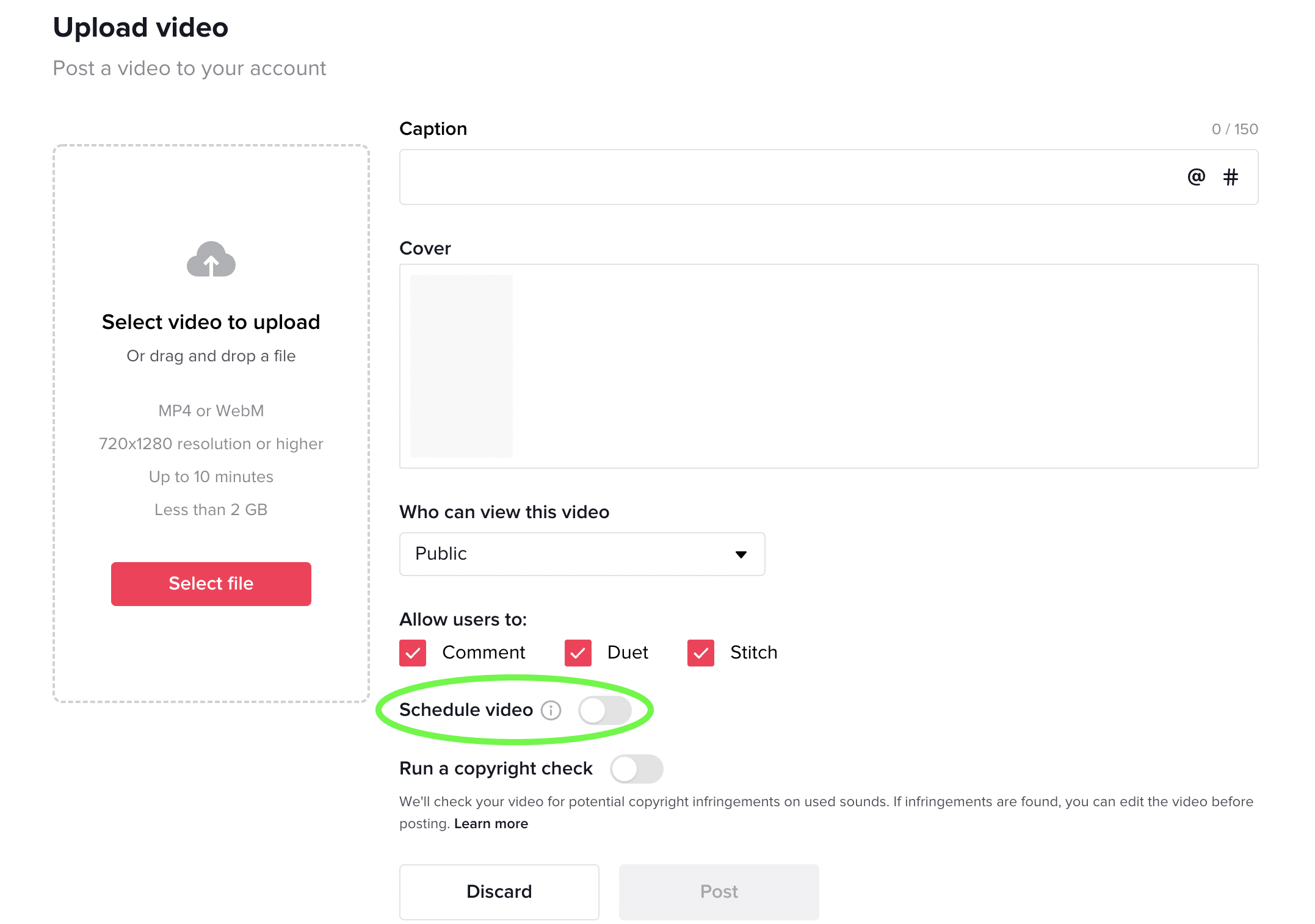Open the Public visibility dropdown
Image resolution: width=1315 pixels, height=924 pixels.
[x=581, y=554]
